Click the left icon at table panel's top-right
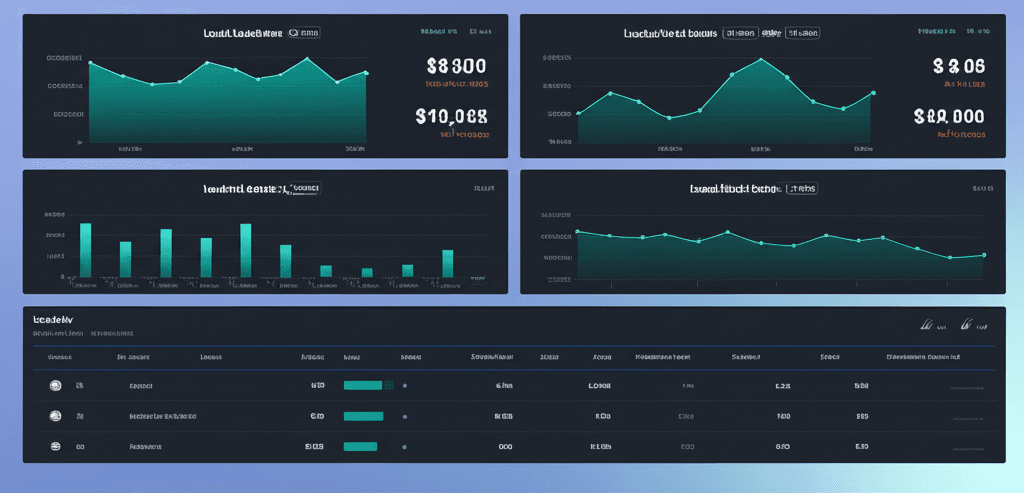 tap(927, 324)
